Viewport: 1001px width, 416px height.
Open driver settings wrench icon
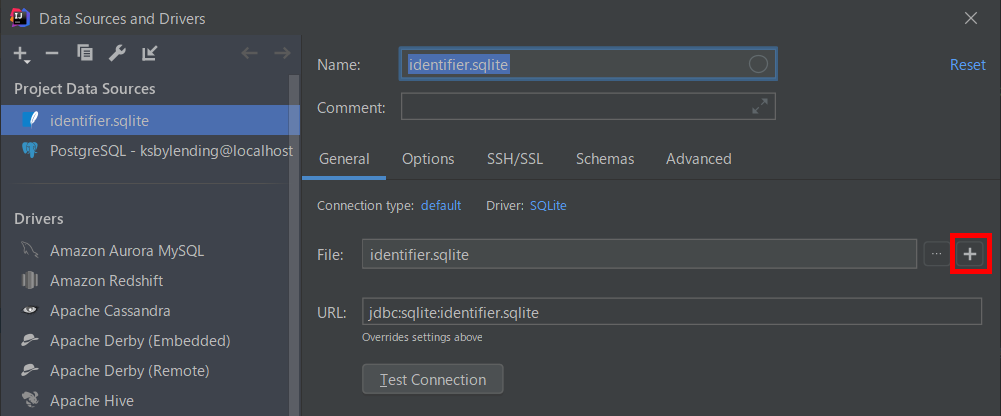coord(117,54)
